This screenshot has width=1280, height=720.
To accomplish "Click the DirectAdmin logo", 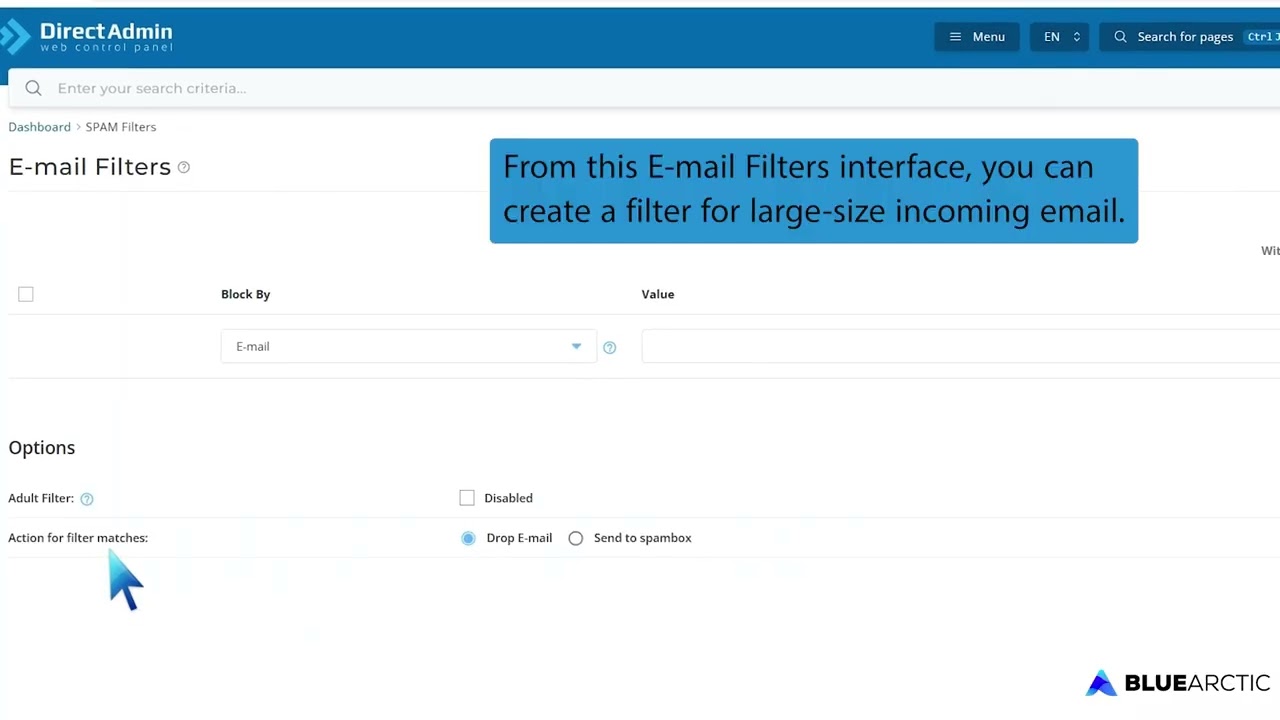I will click(87, 37).
